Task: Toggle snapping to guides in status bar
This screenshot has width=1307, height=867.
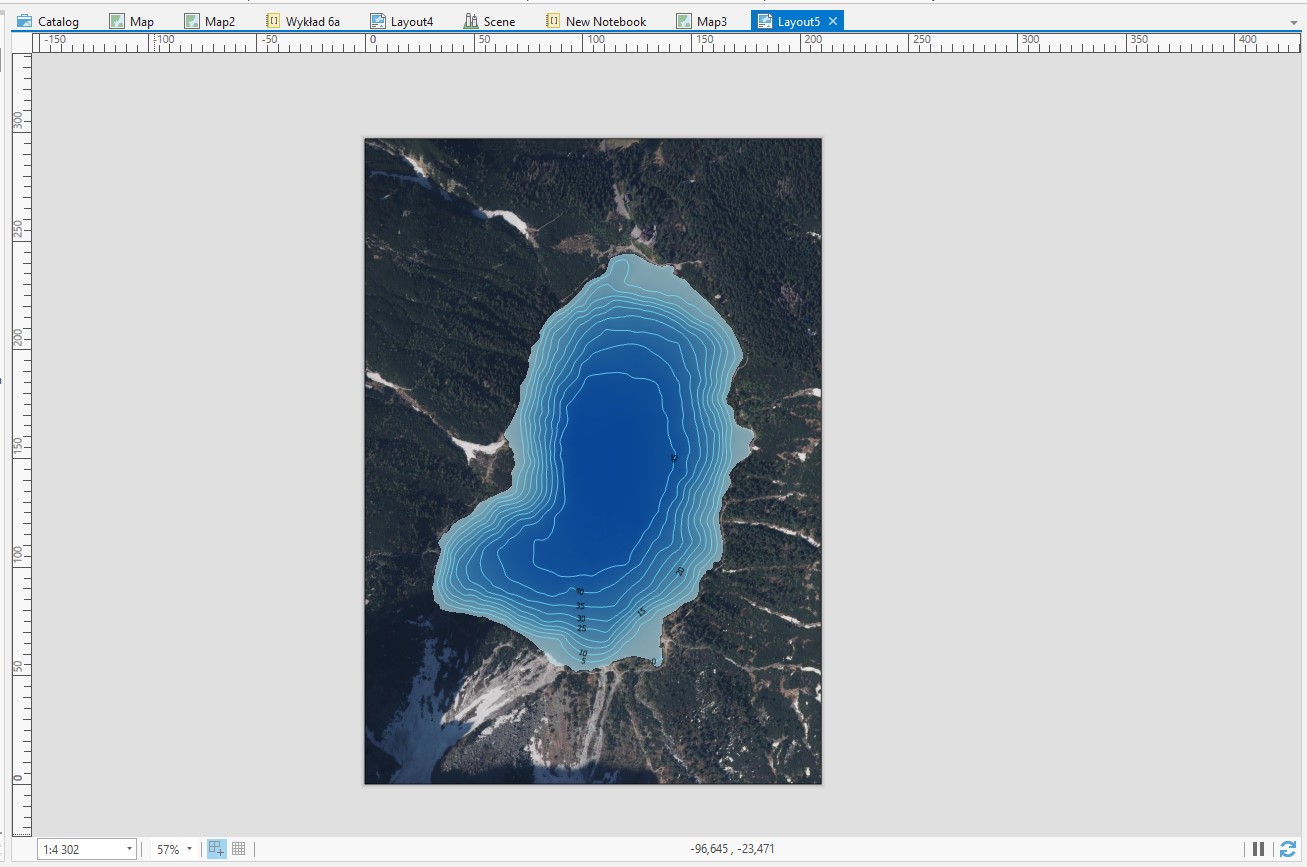Action: click(x=216, y=849)
